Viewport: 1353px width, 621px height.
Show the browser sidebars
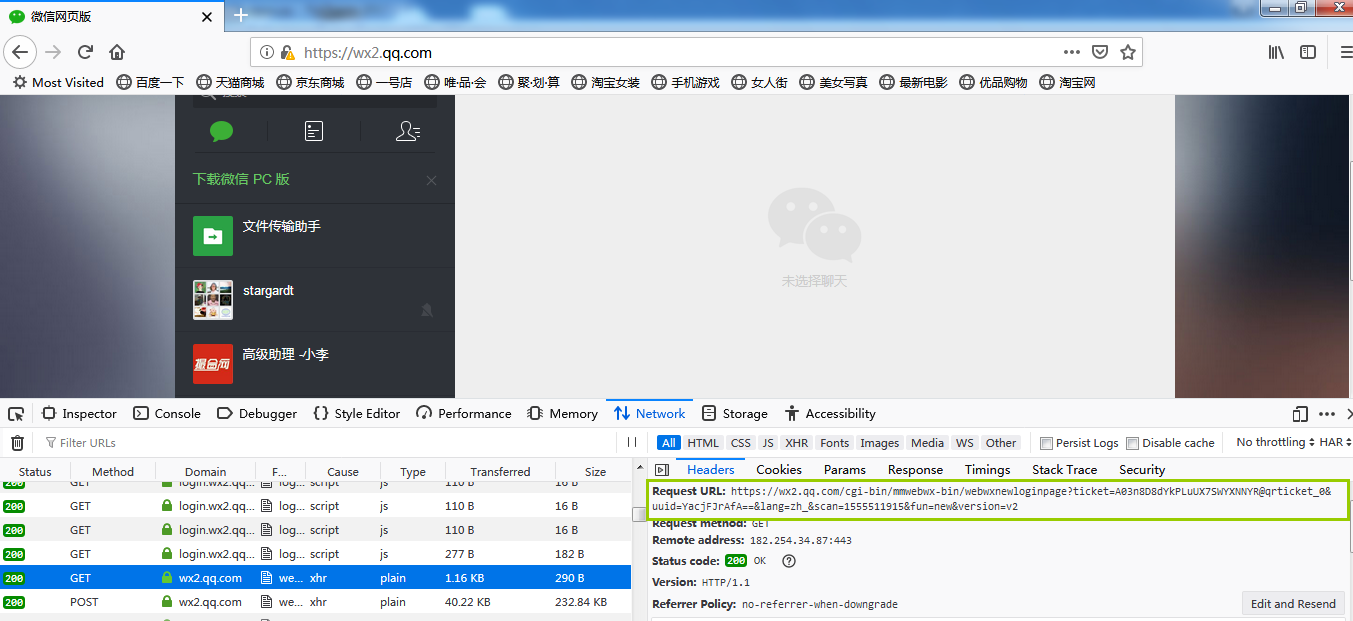tap(1308, 52)
